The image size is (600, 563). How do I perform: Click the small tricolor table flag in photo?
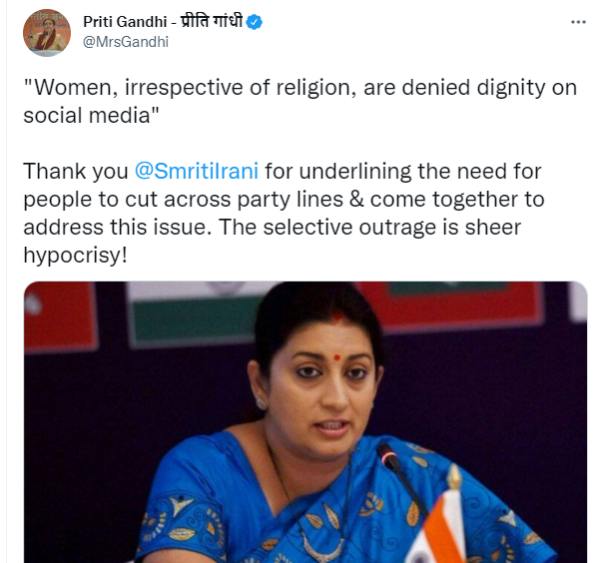point(440,524)
